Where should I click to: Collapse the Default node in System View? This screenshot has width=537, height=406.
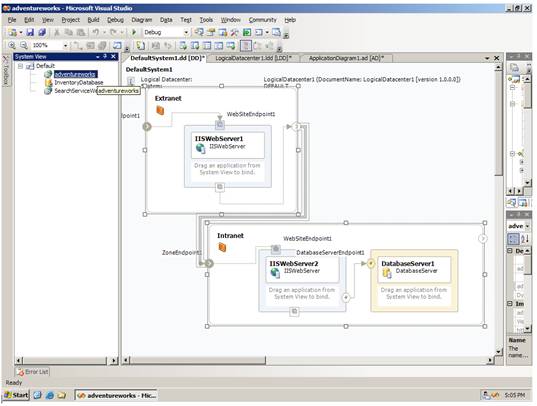[x=21, y=65]
